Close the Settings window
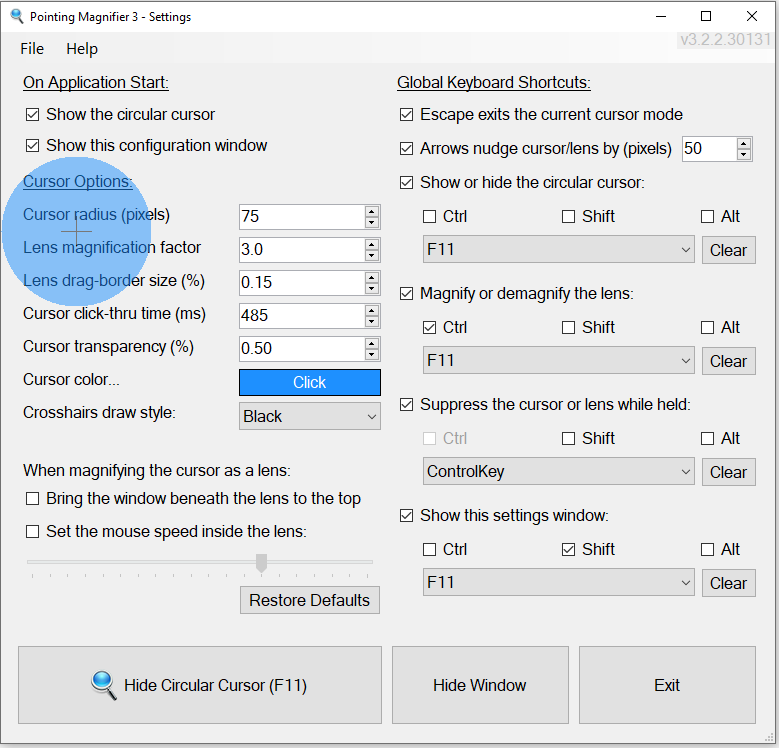779x748 pixels. (x=752, y=16)
